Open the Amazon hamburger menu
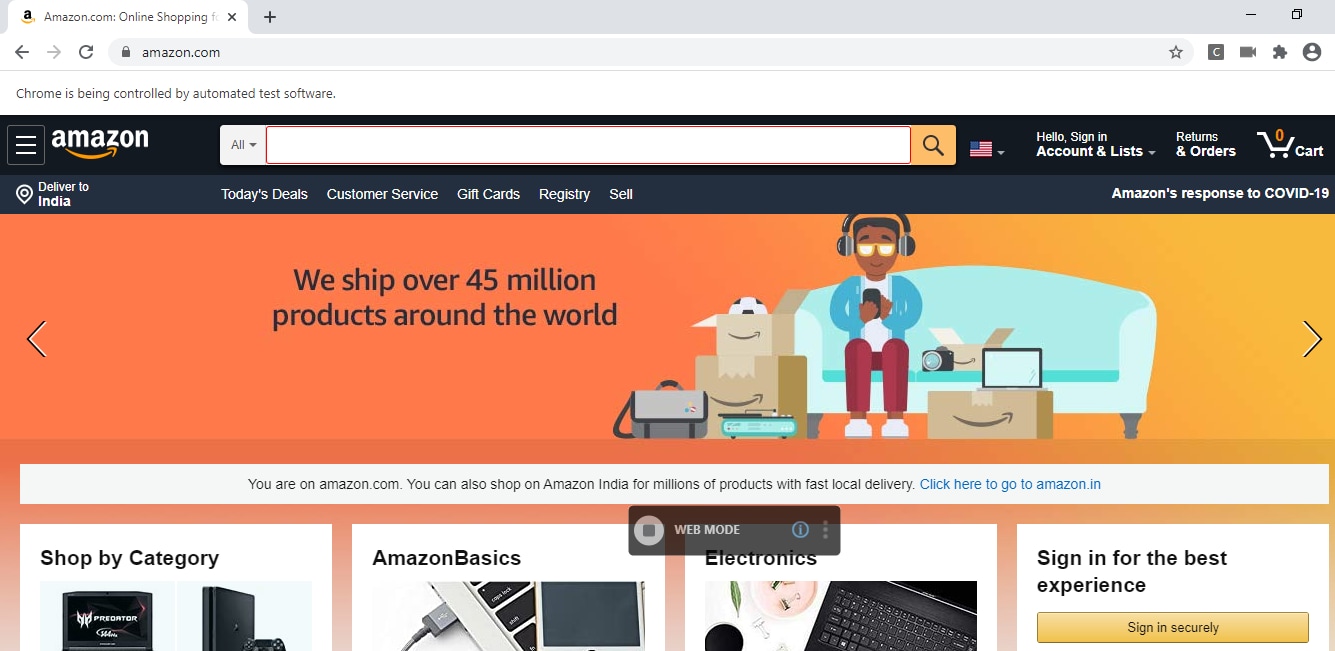 [x=26, y=145]
